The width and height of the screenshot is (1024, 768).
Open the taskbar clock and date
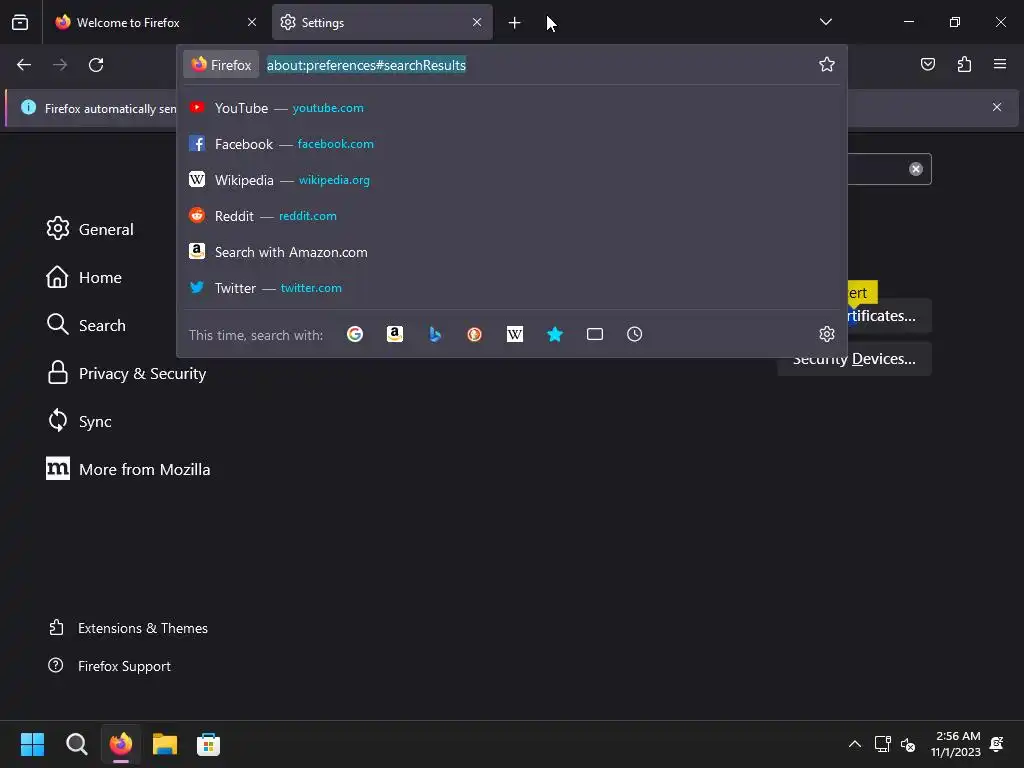[956, 744]
